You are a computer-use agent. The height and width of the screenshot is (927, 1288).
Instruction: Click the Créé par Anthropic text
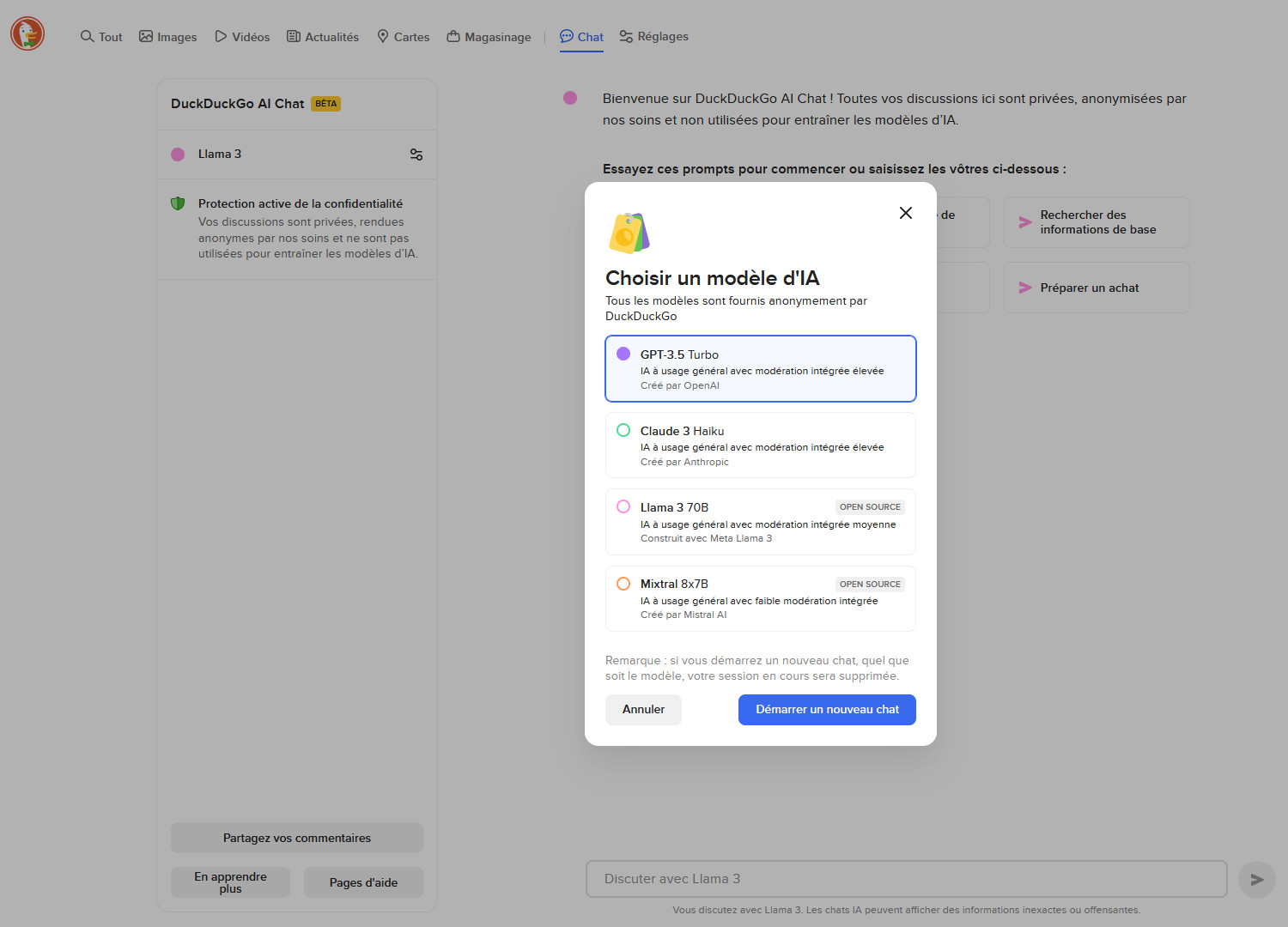[684, 462]
